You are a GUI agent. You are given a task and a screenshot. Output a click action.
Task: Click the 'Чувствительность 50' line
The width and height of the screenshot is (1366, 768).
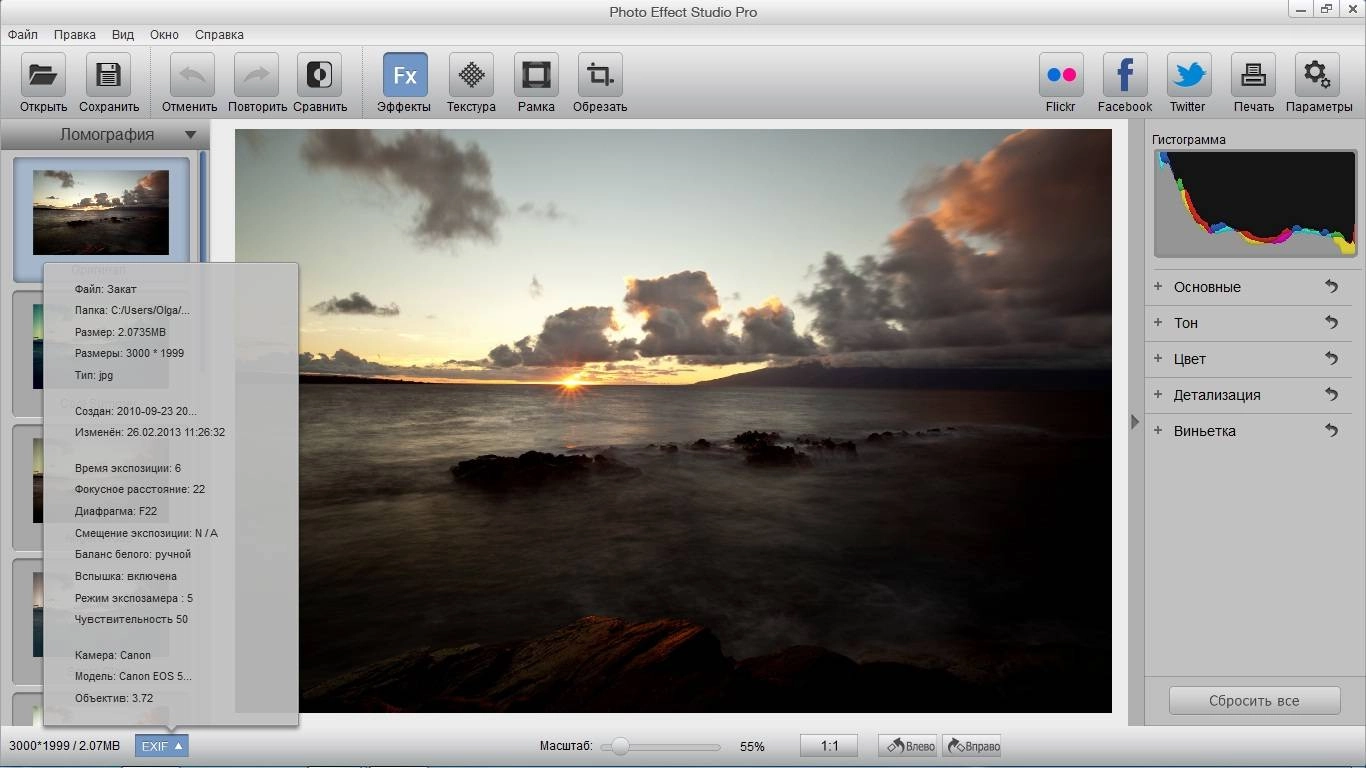point(131,619)
